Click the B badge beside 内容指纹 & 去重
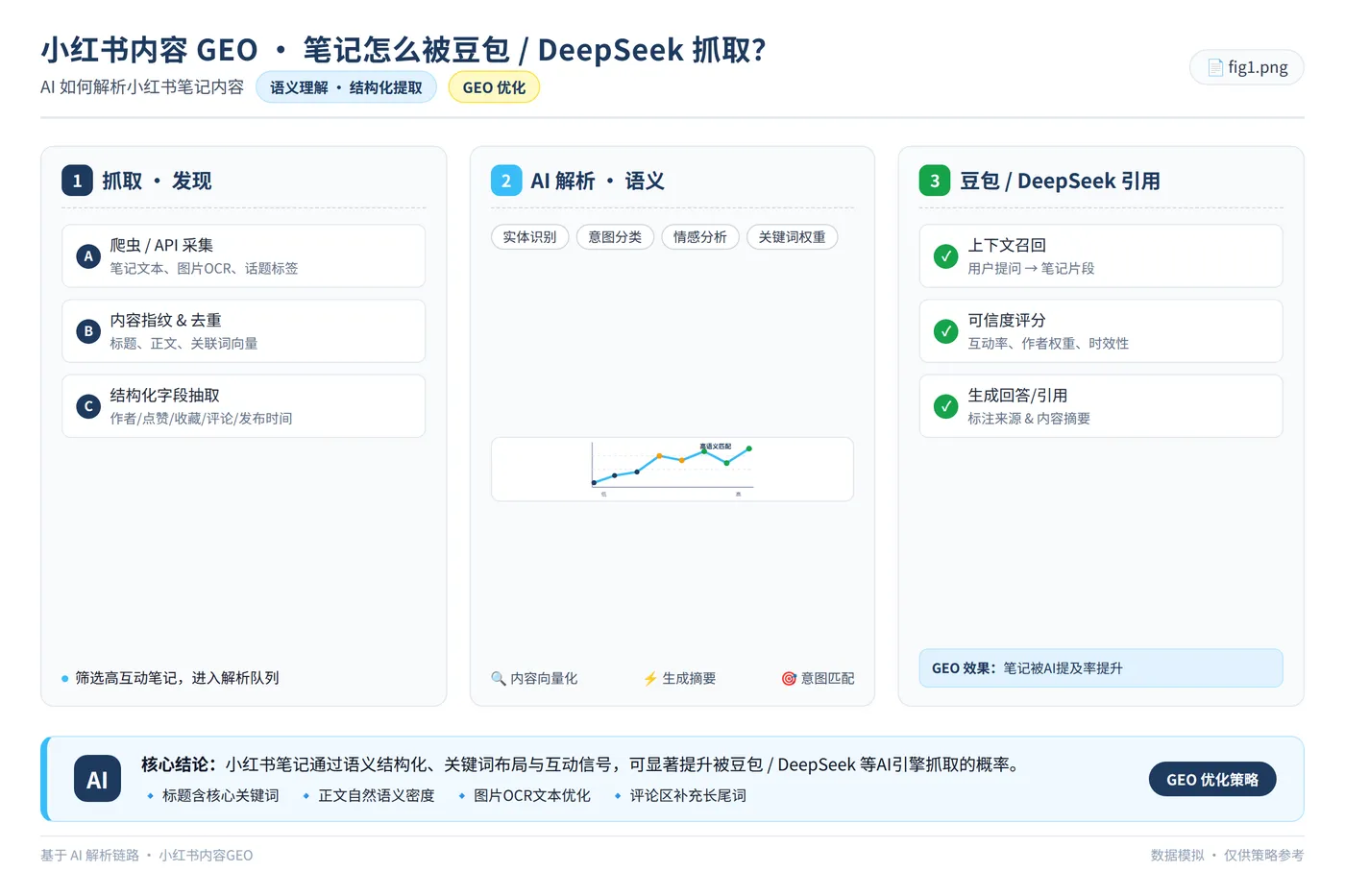Viewport: 1345px width, 896px height. (88, 331)
